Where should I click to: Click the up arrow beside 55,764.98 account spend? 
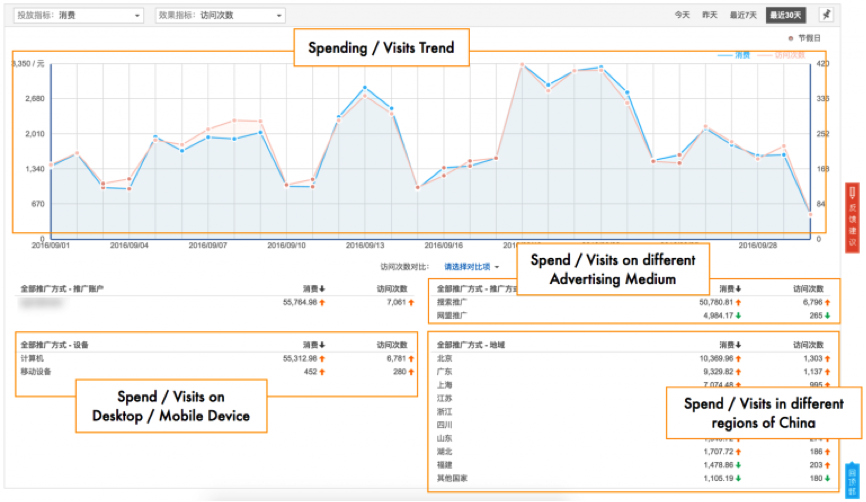point(323,301)
